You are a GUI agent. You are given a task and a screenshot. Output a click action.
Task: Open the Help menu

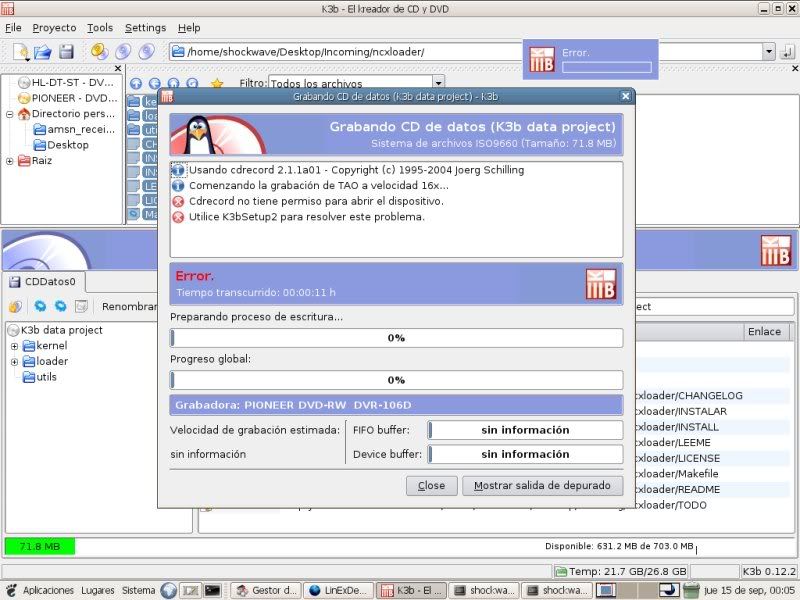(x=189, y=28)
